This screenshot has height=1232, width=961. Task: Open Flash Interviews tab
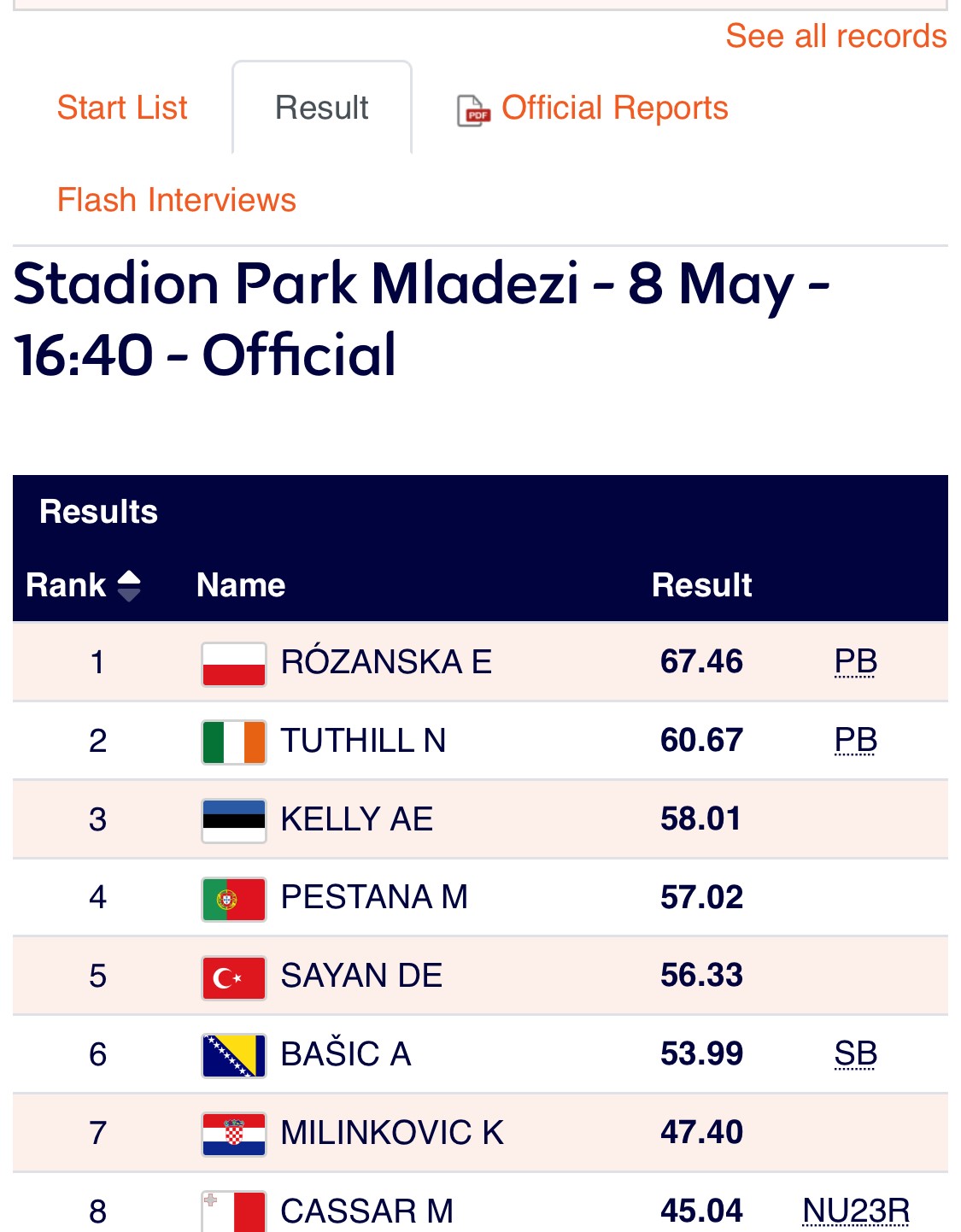click(x=177, y=200)
